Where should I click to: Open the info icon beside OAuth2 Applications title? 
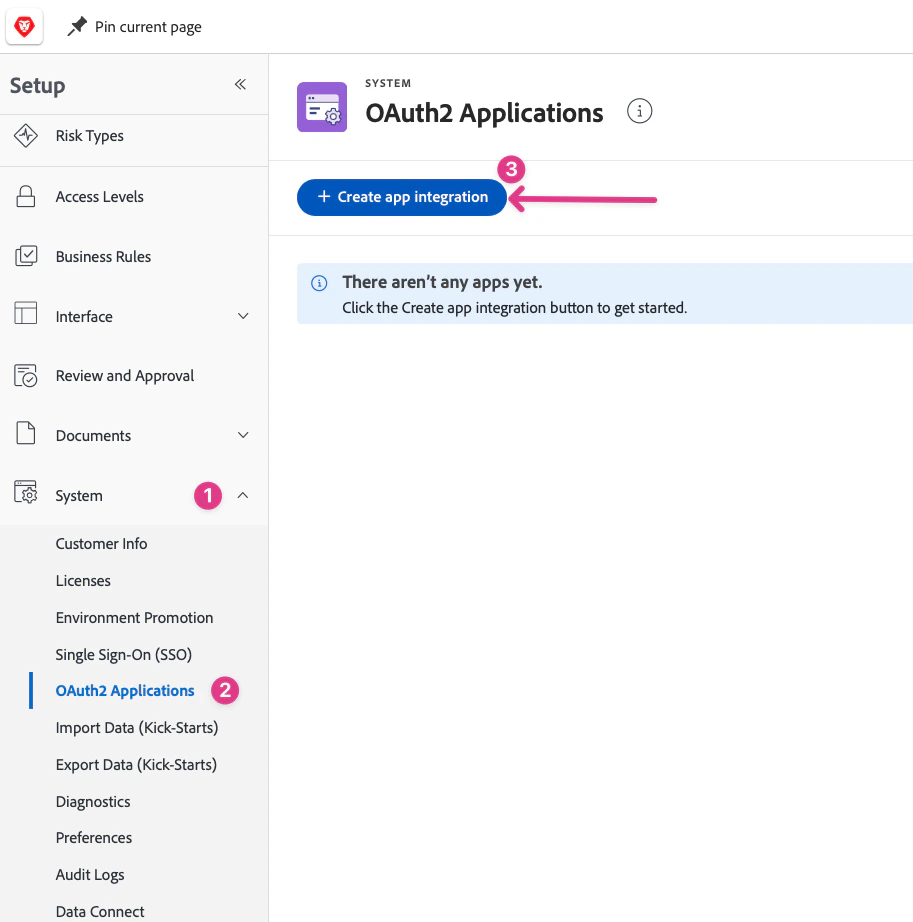639,111
